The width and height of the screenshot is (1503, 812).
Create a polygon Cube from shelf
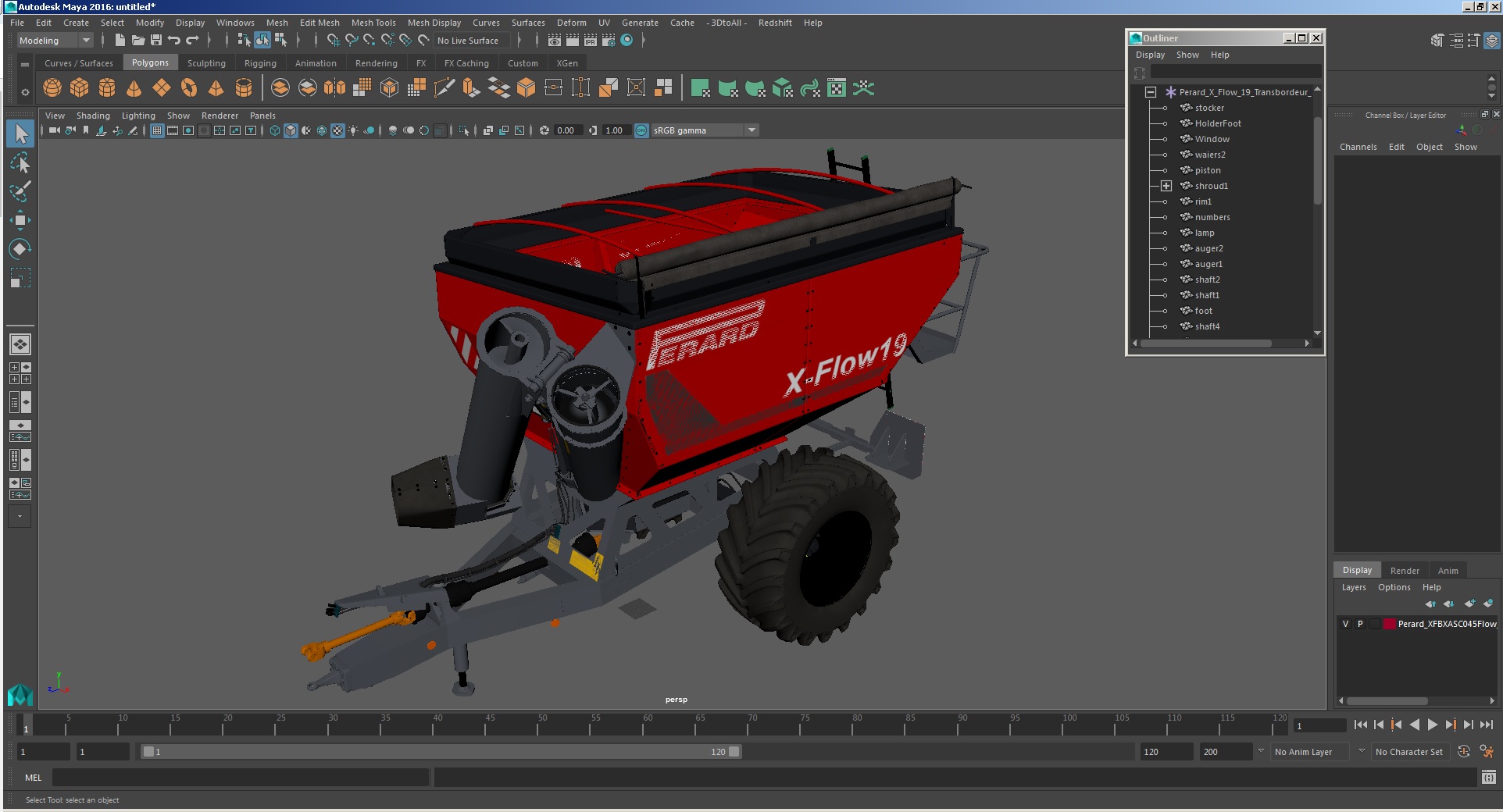(x=80, y=88)
